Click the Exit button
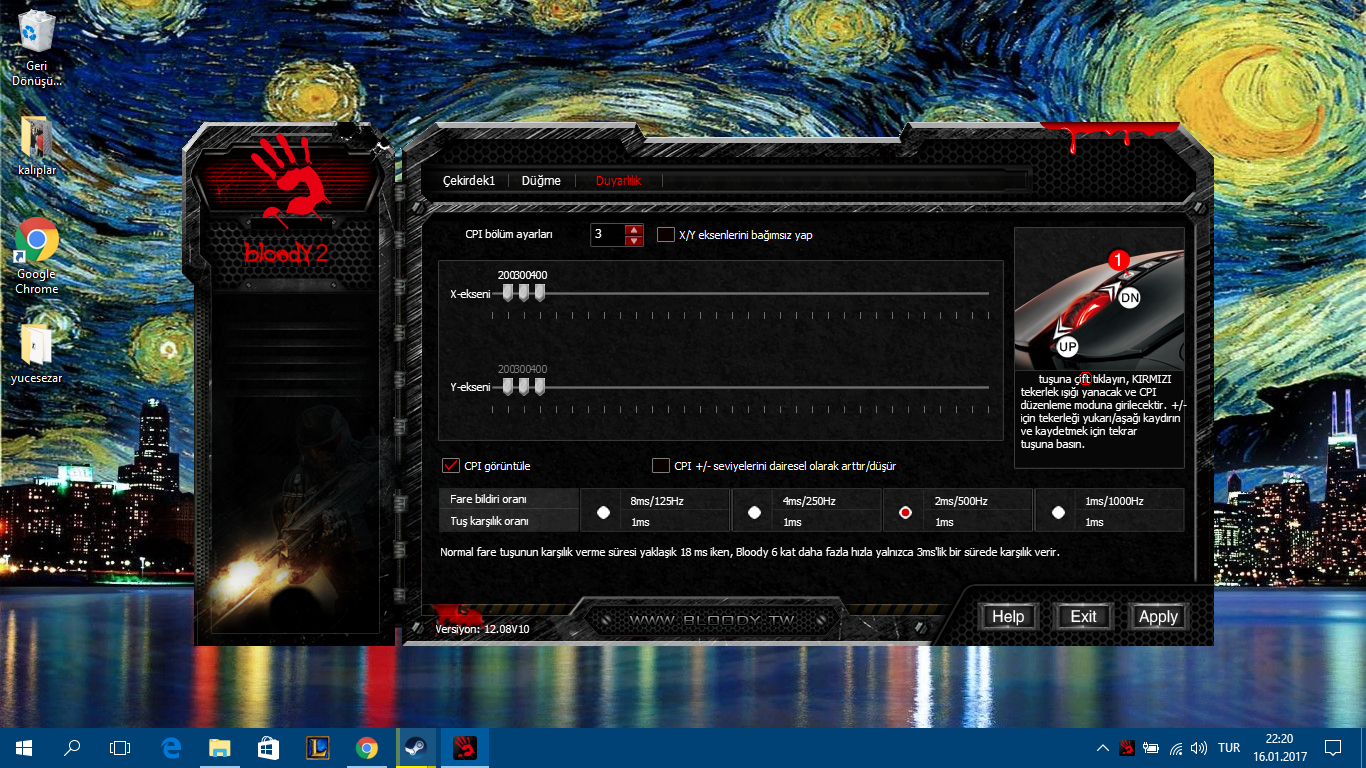Viewport: 1366px width, 768px height. 1083,617
